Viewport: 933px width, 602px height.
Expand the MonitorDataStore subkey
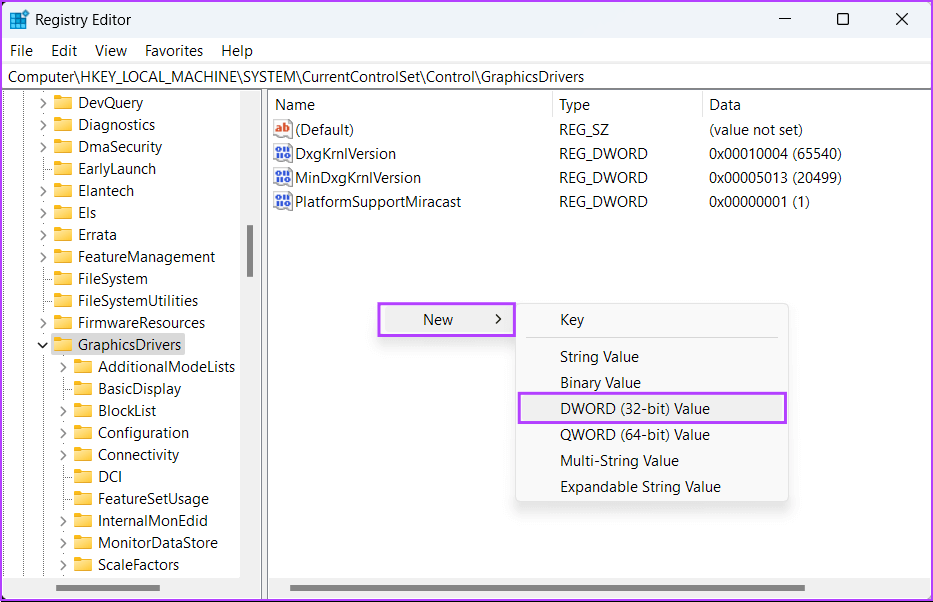pyautogui.click(x=63, y=543)
